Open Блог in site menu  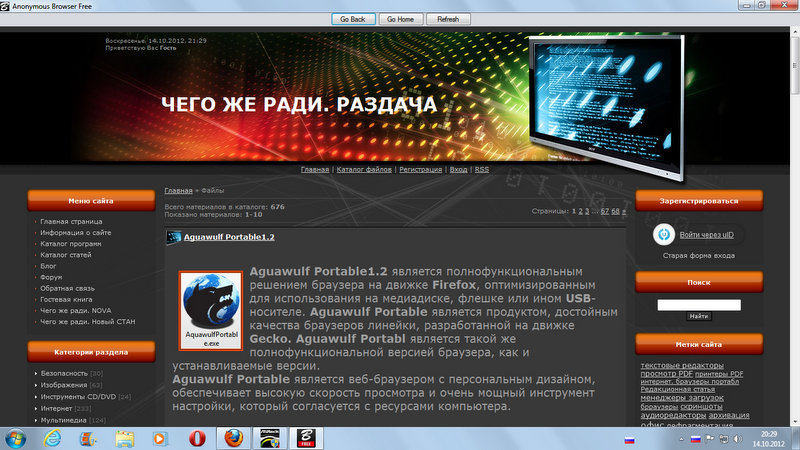(x=48, y=266)
